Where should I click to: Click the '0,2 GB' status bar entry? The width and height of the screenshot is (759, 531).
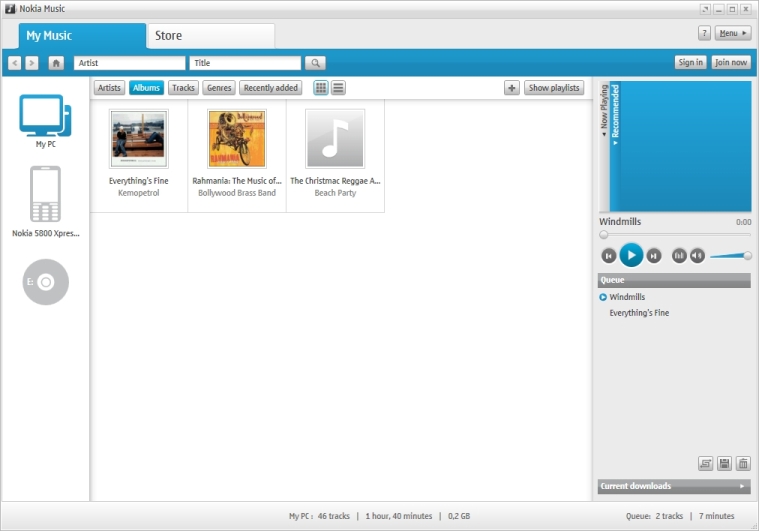[459, 516]
